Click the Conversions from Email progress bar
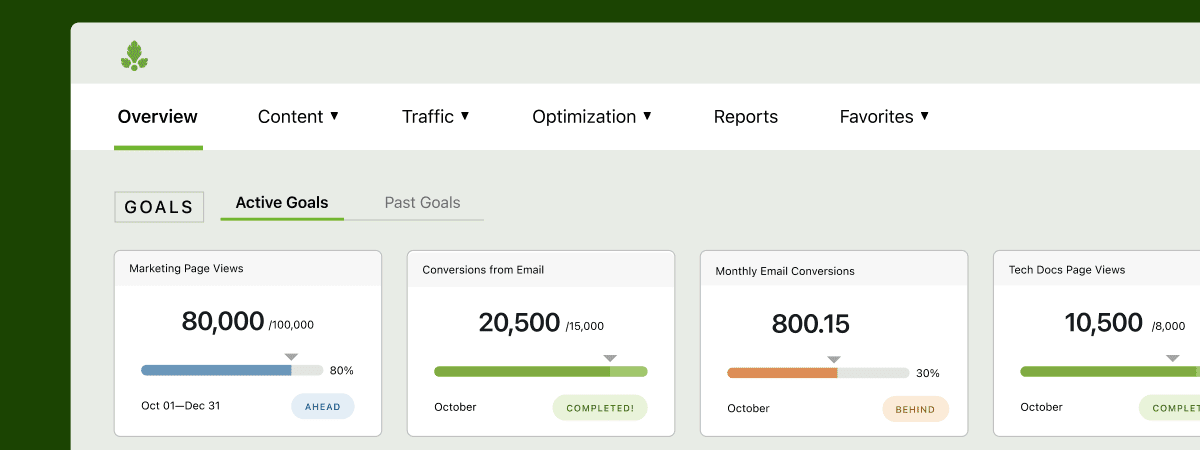 pos(540,371)
